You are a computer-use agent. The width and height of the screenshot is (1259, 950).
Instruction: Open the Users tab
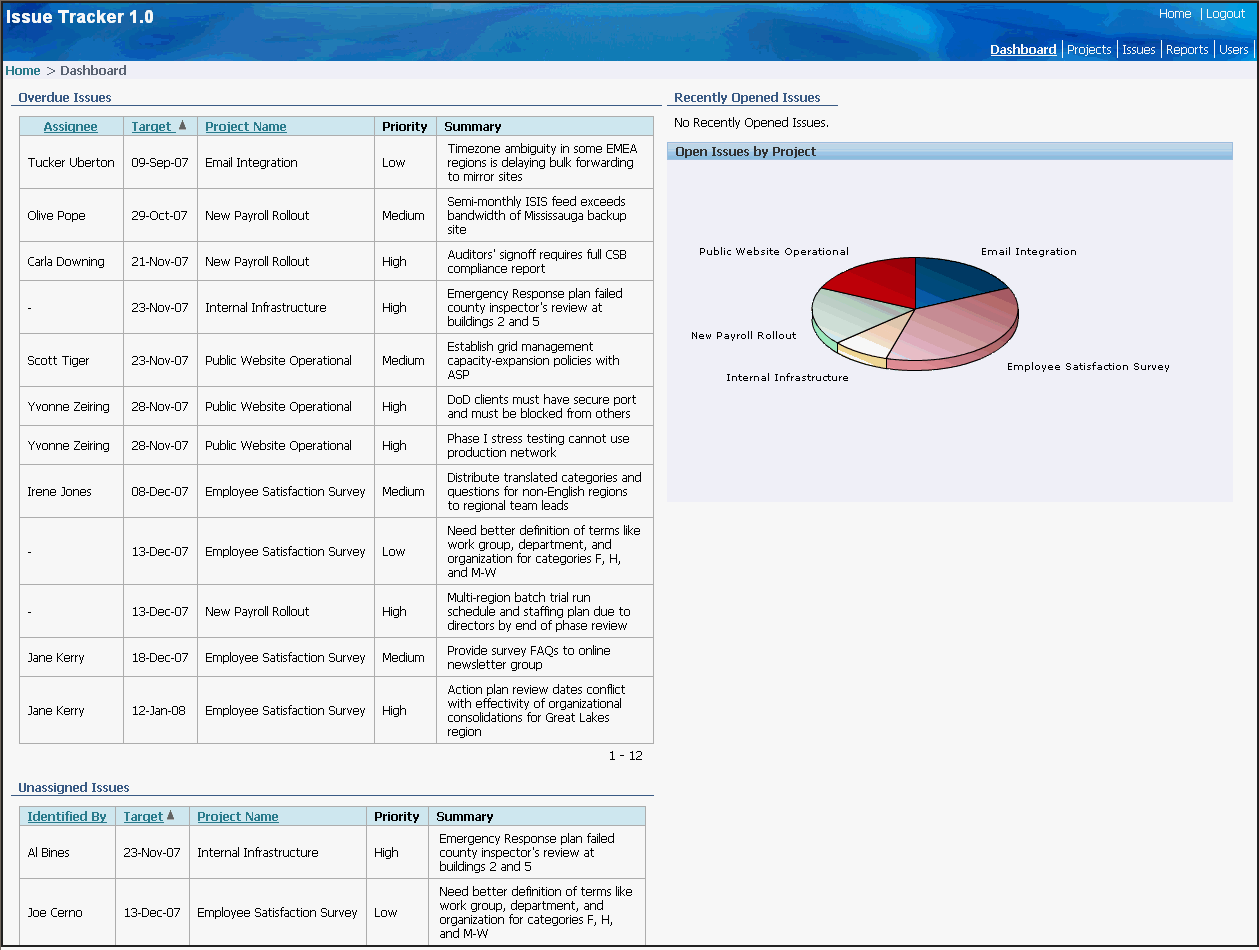[x=1233, y=49]
